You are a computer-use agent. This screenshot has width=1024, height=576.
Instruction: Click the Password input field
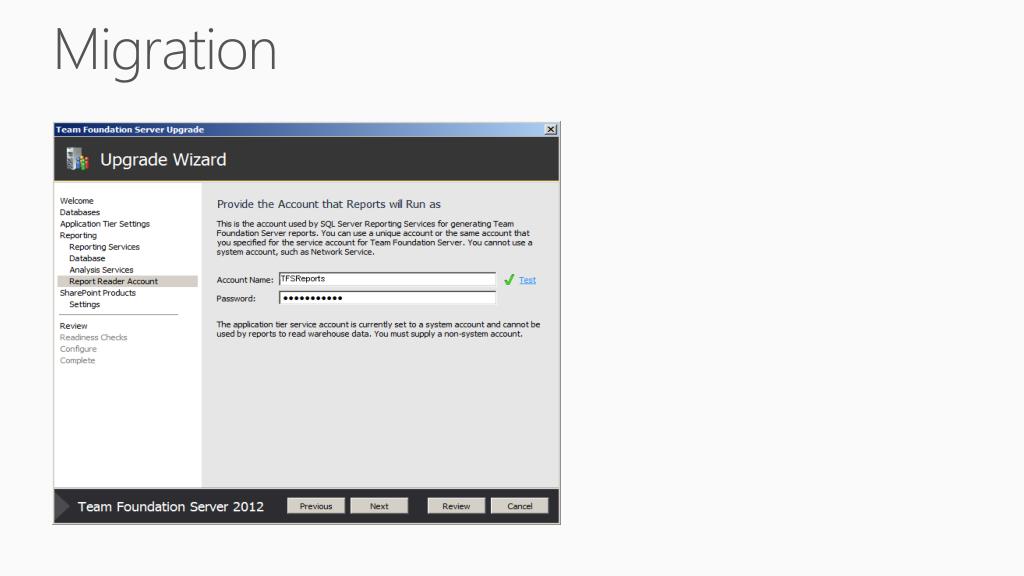(x=387, y=298)
